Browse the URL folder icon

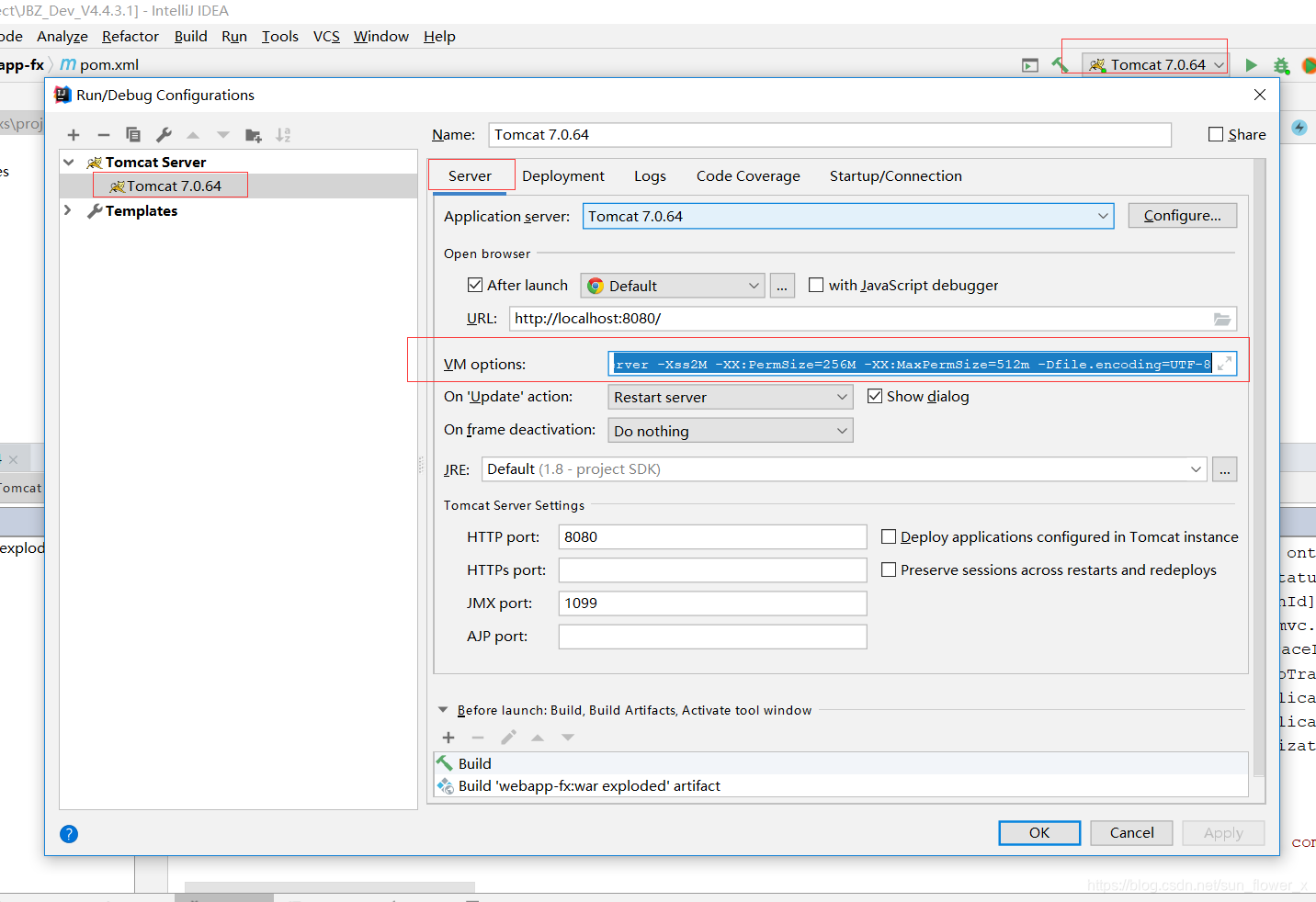[x=1222, y=319]
